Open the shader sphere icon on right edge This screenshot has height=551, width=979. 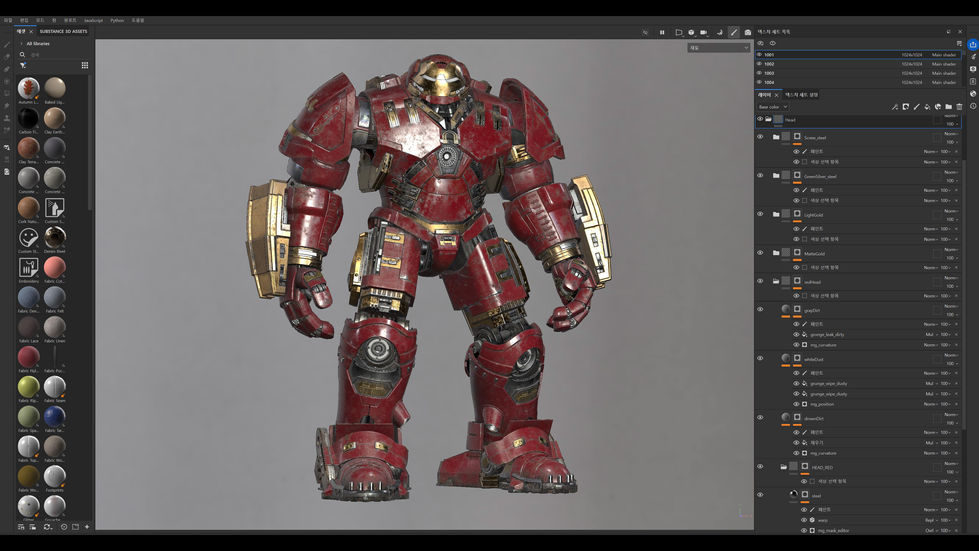click(973, 94)
